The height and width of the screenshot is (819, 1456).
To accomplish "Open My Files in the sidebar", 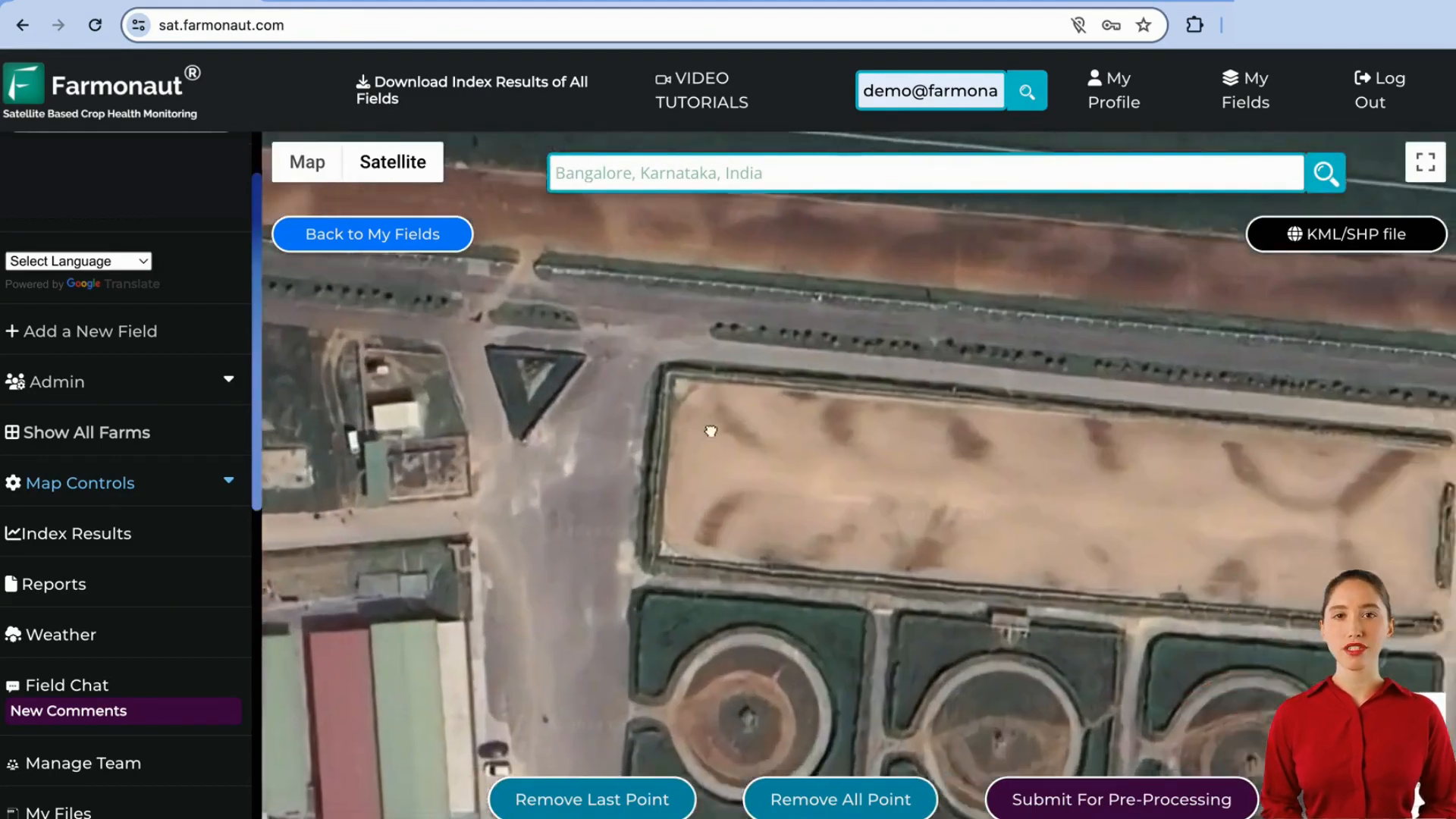I will point(49,812).
